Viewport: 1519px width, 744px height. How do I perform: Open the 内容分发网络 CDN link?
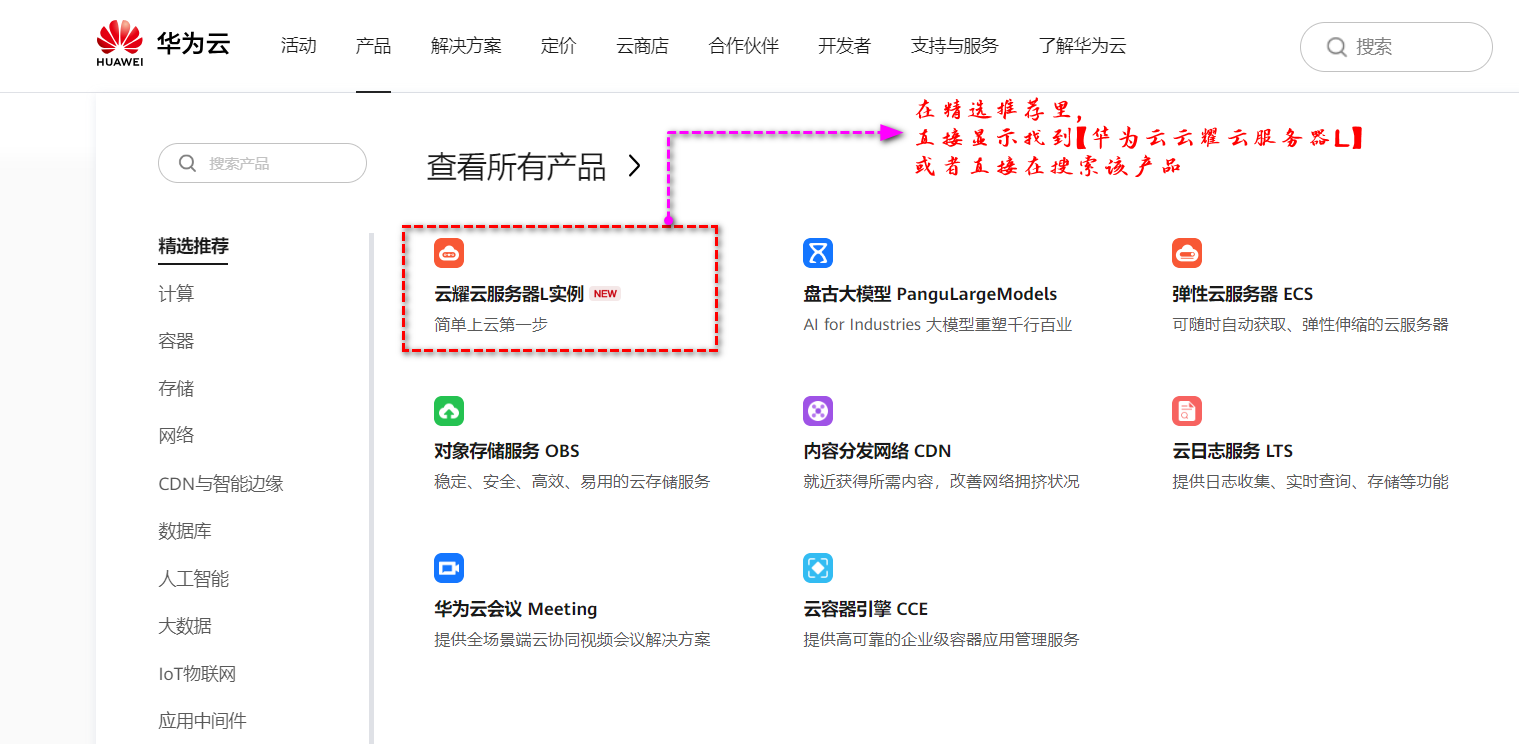point(877,451)
